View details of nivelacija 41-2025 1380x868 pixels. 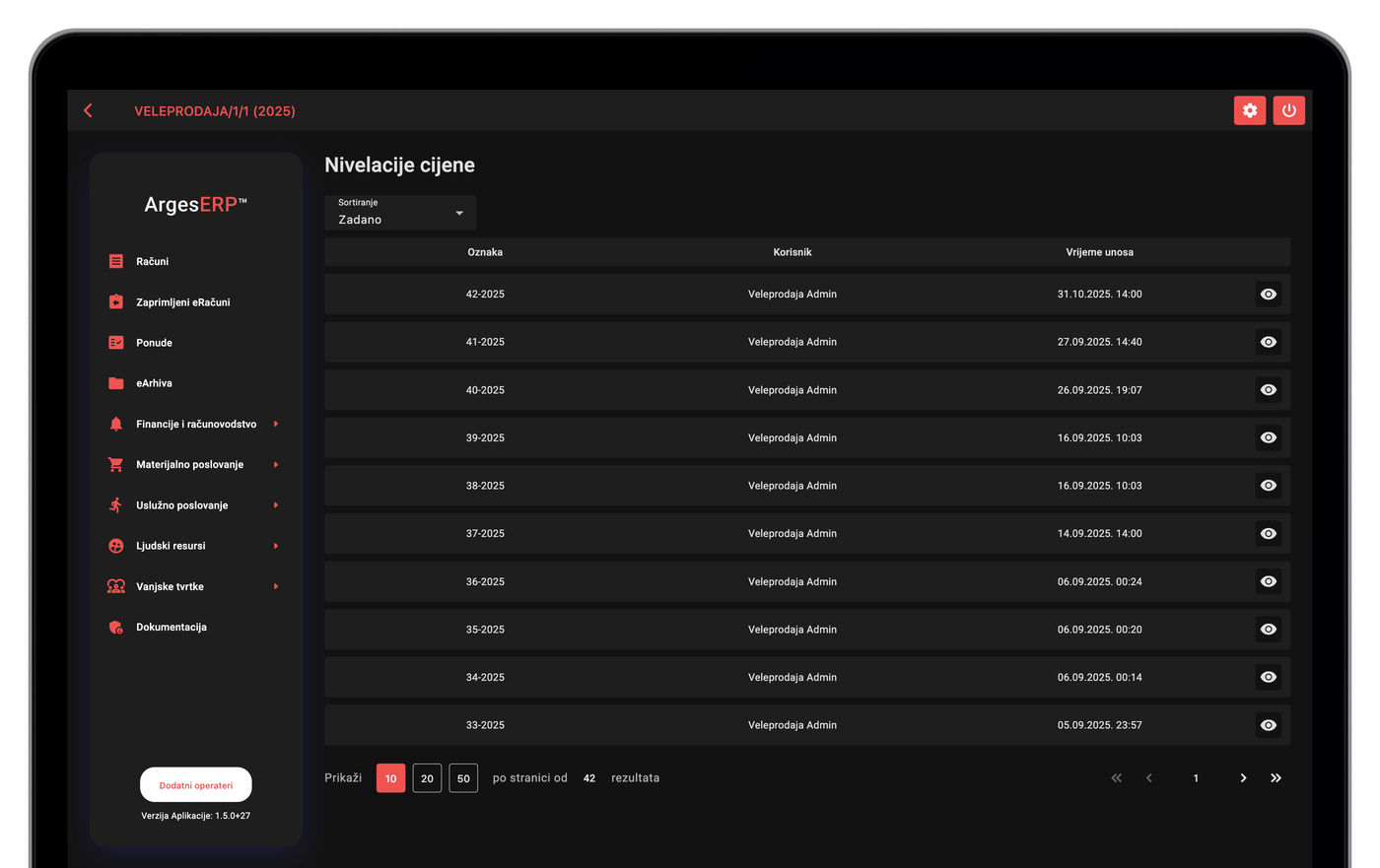pyautogui.click(x=1269, y=342)
